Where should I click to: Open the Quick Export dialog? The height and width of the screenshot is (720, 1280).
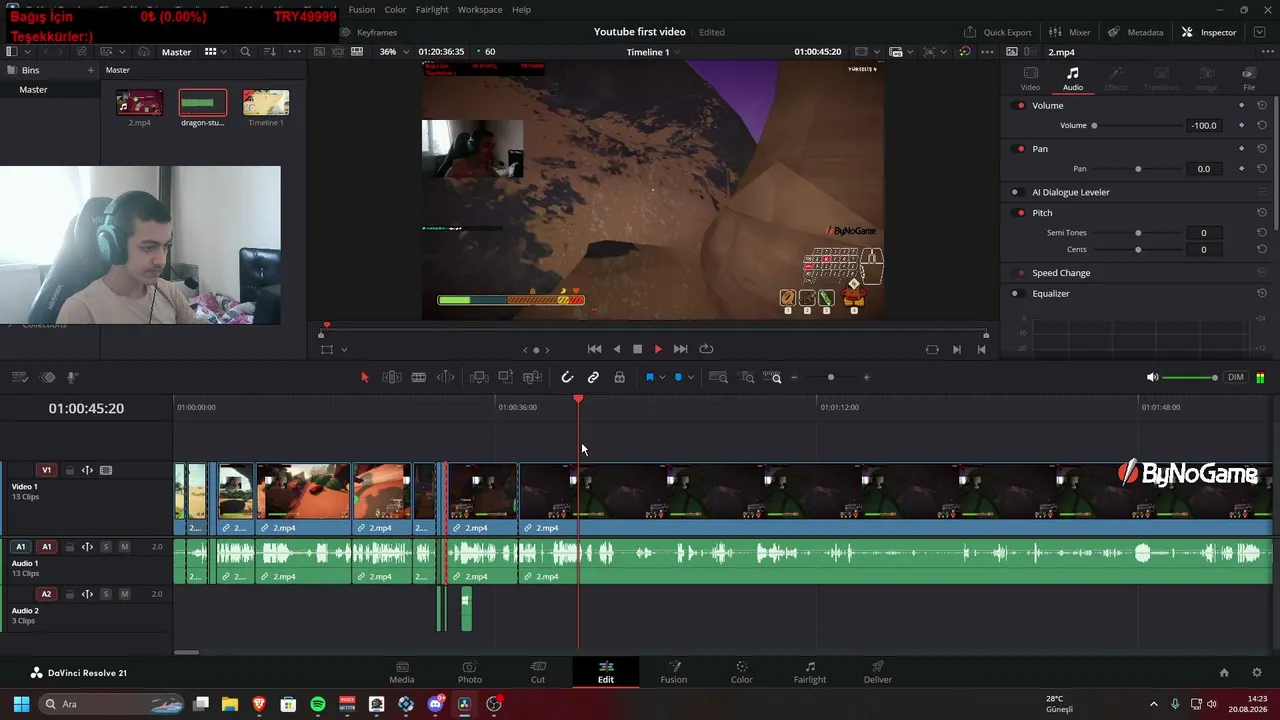point(998,32)
